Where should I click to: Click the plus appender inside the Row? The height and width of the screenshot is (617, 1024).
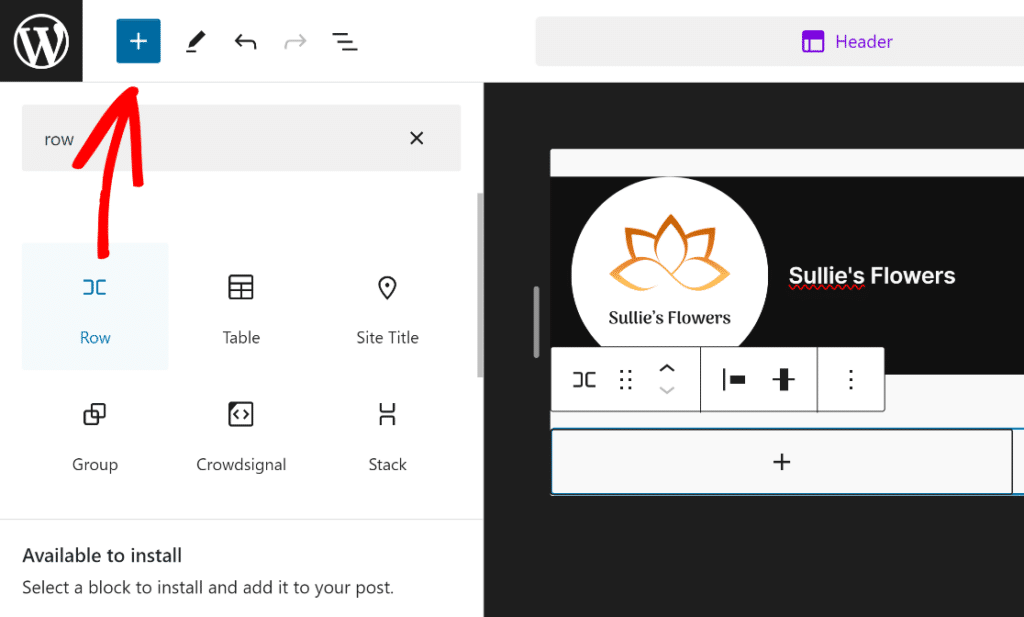(781, 461)
